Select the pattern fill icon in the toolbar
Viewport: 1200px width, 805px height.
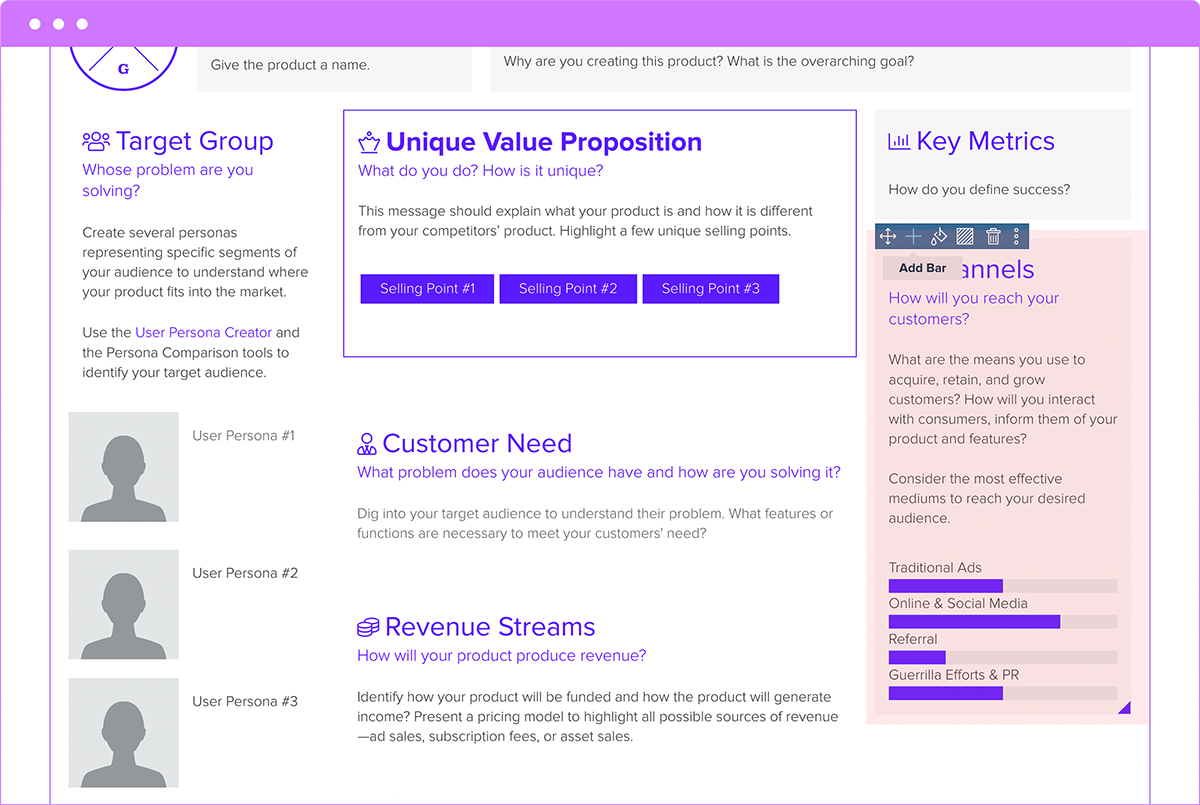point(965,237)
